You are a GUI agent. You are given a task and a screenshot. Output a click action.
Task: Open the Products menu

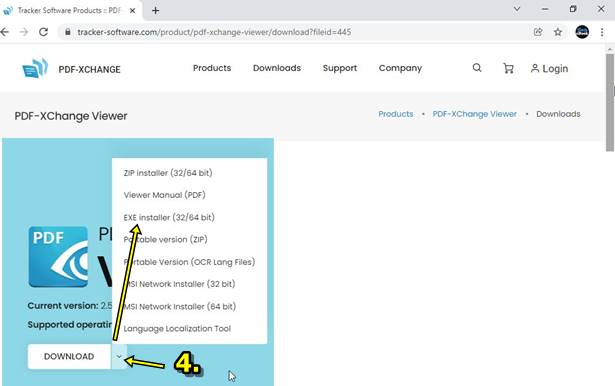click(x=212, y=68)
